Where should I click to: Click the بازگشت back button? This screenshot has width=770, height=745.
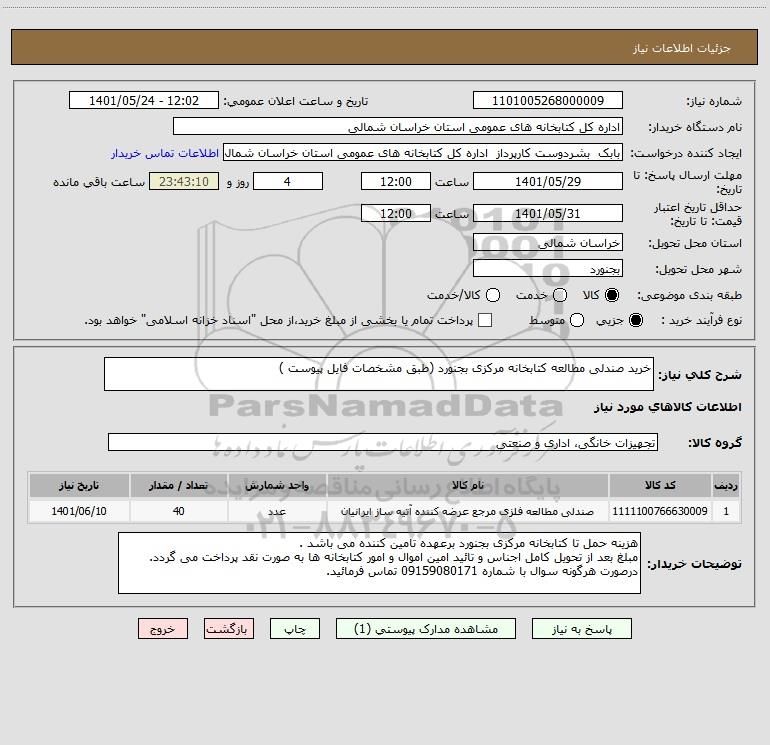(x=229, y=629)
